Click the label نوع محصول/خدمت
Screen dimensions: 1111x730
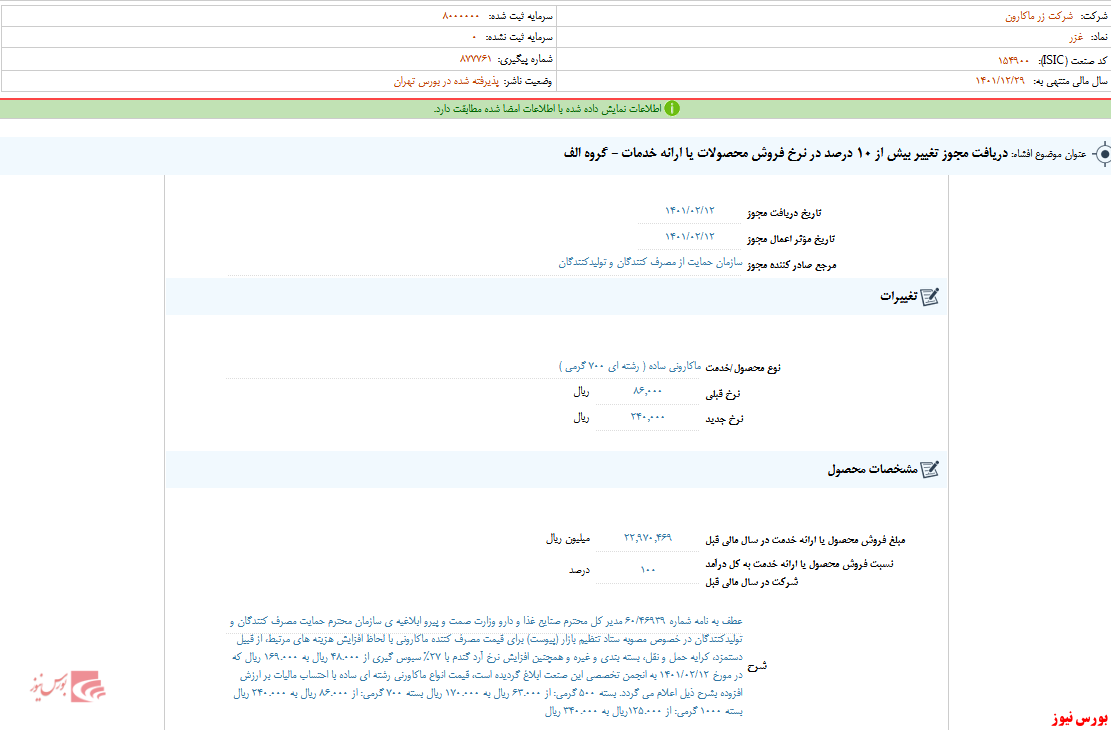(745, 368)
